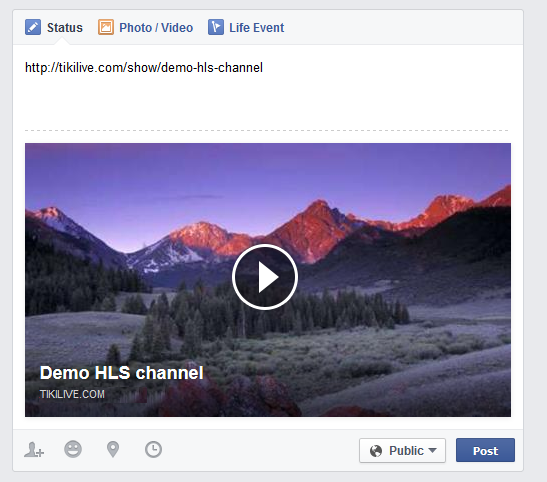The width and height of the screenshot is (547, 482).
Task: Switch to the Photo / Video tab
Action: 145,28
